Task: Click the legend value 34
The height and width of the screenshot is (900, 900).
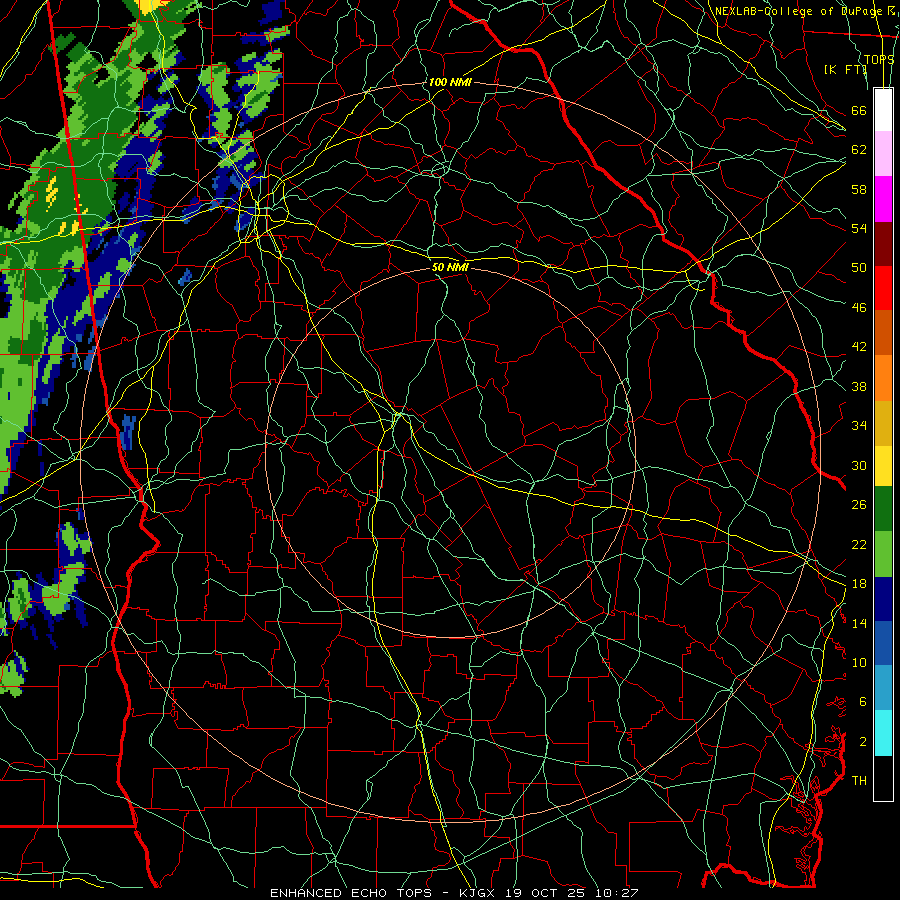Action: click(x=859, y=426)
